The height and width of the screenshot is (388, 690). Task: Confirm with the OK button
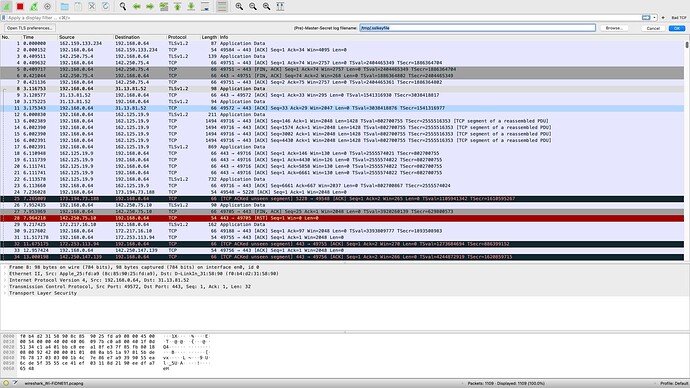[x=677, y=28]
